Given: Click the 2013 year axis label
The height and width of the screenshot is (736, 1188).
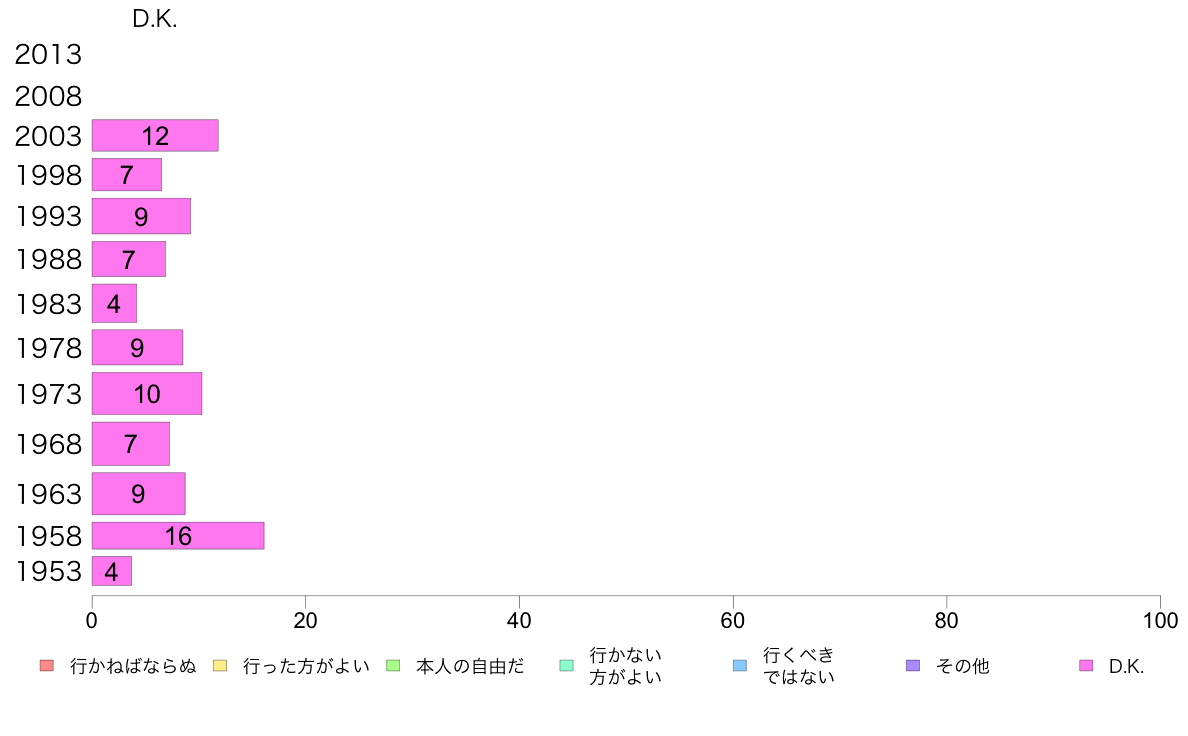Looking at the screenshot, I should 48,54.
